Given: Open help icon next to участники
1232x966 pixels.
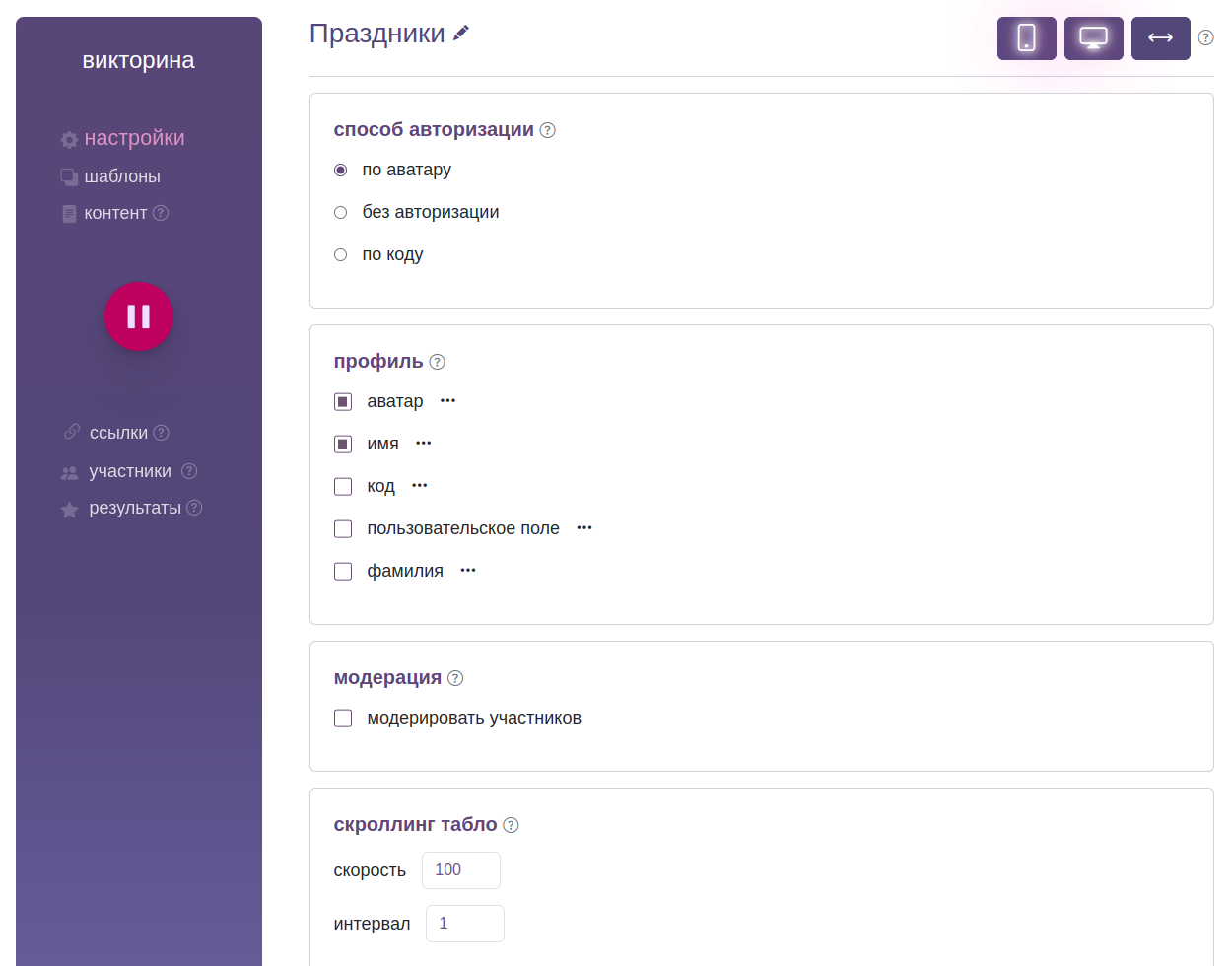Looking at the screenshot, I should (x=189, y=471).
